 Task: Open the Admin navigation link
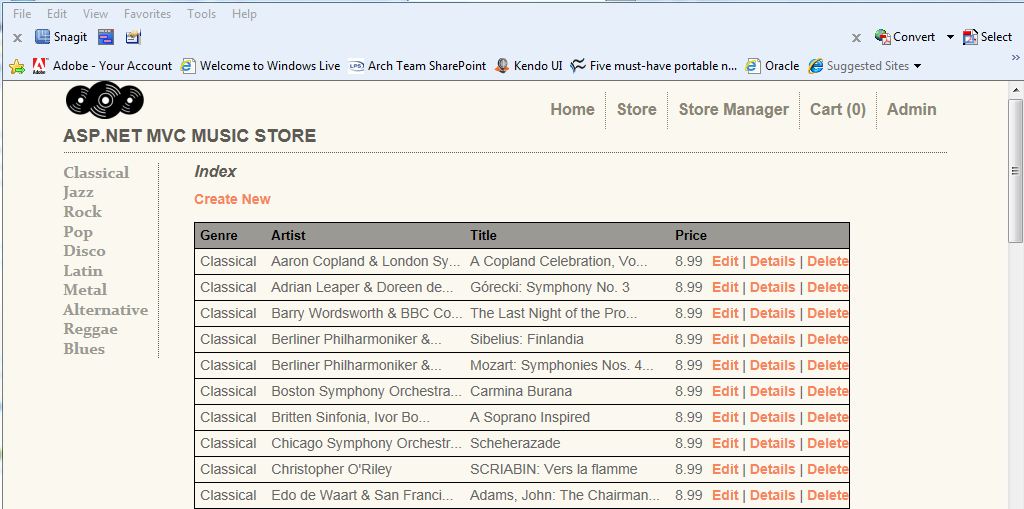point(912,109)
